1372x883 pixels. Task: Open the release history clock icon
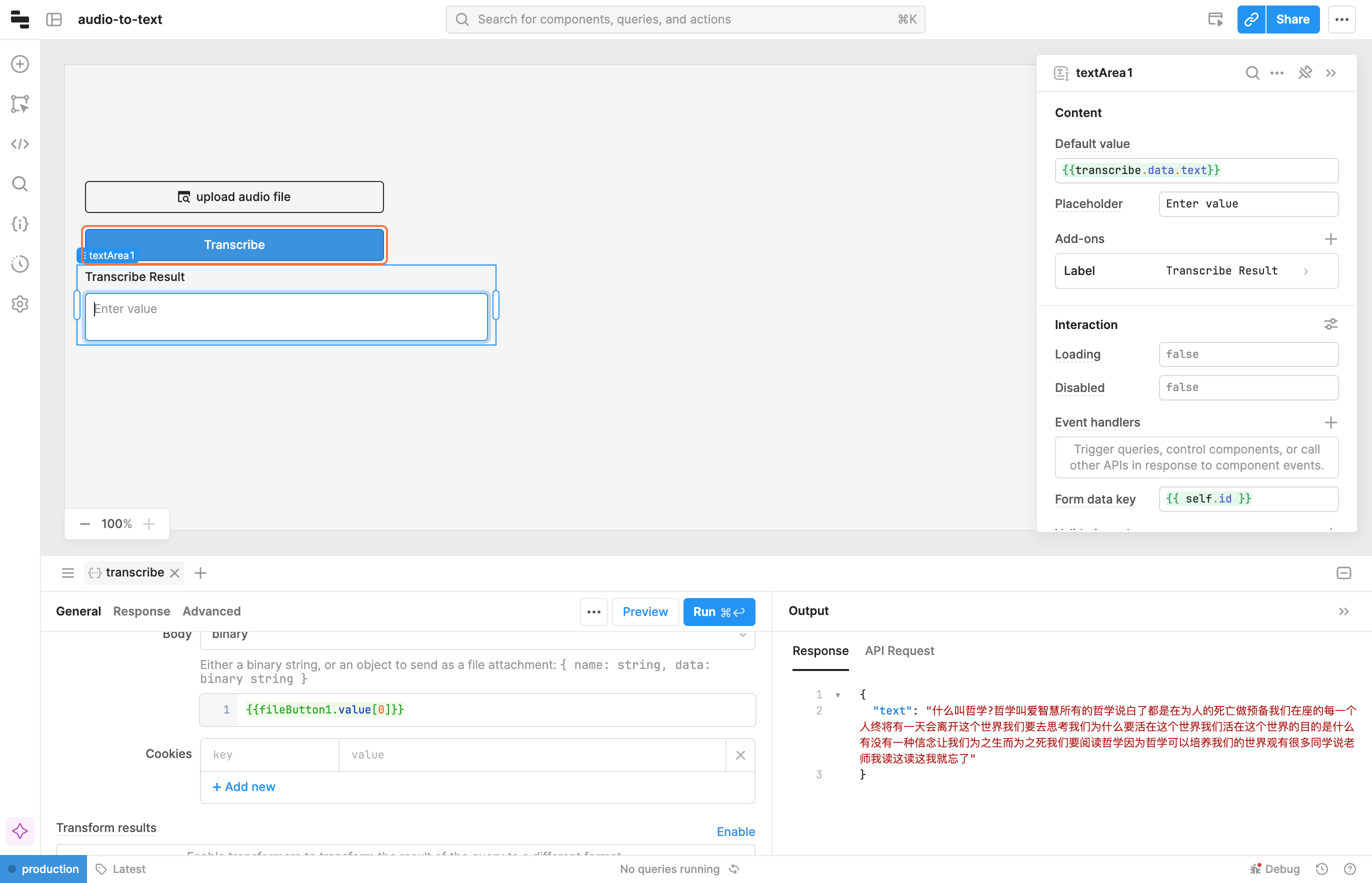pos(20,264)
